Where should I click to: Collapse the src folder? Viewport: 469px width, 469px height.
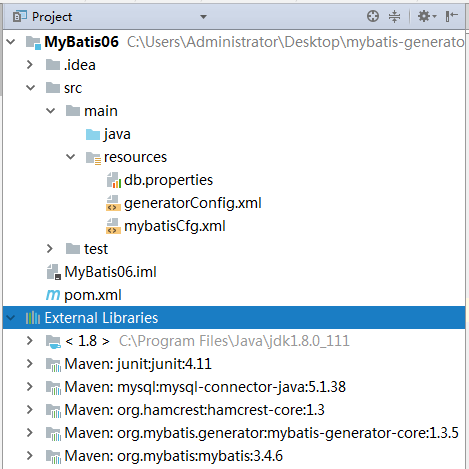pos(30,88)
